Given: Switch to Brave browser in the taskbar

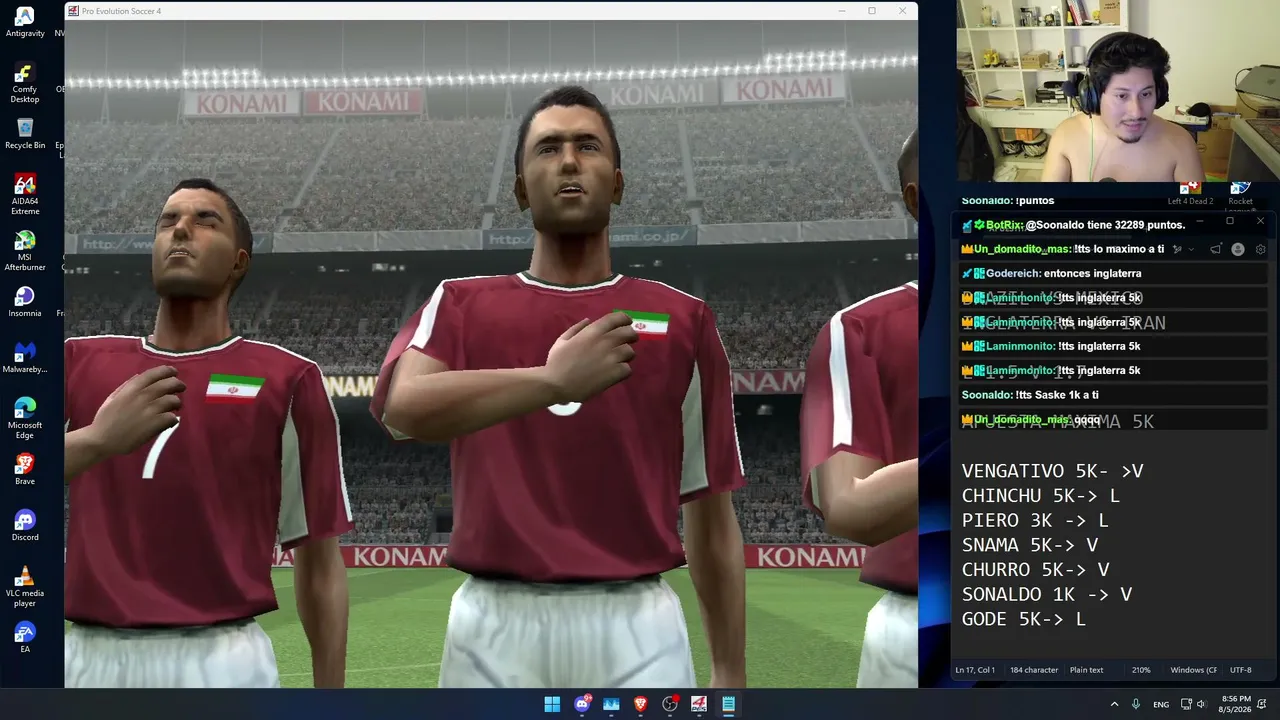Looking at the screenshot, I should (x=641, y=704).
